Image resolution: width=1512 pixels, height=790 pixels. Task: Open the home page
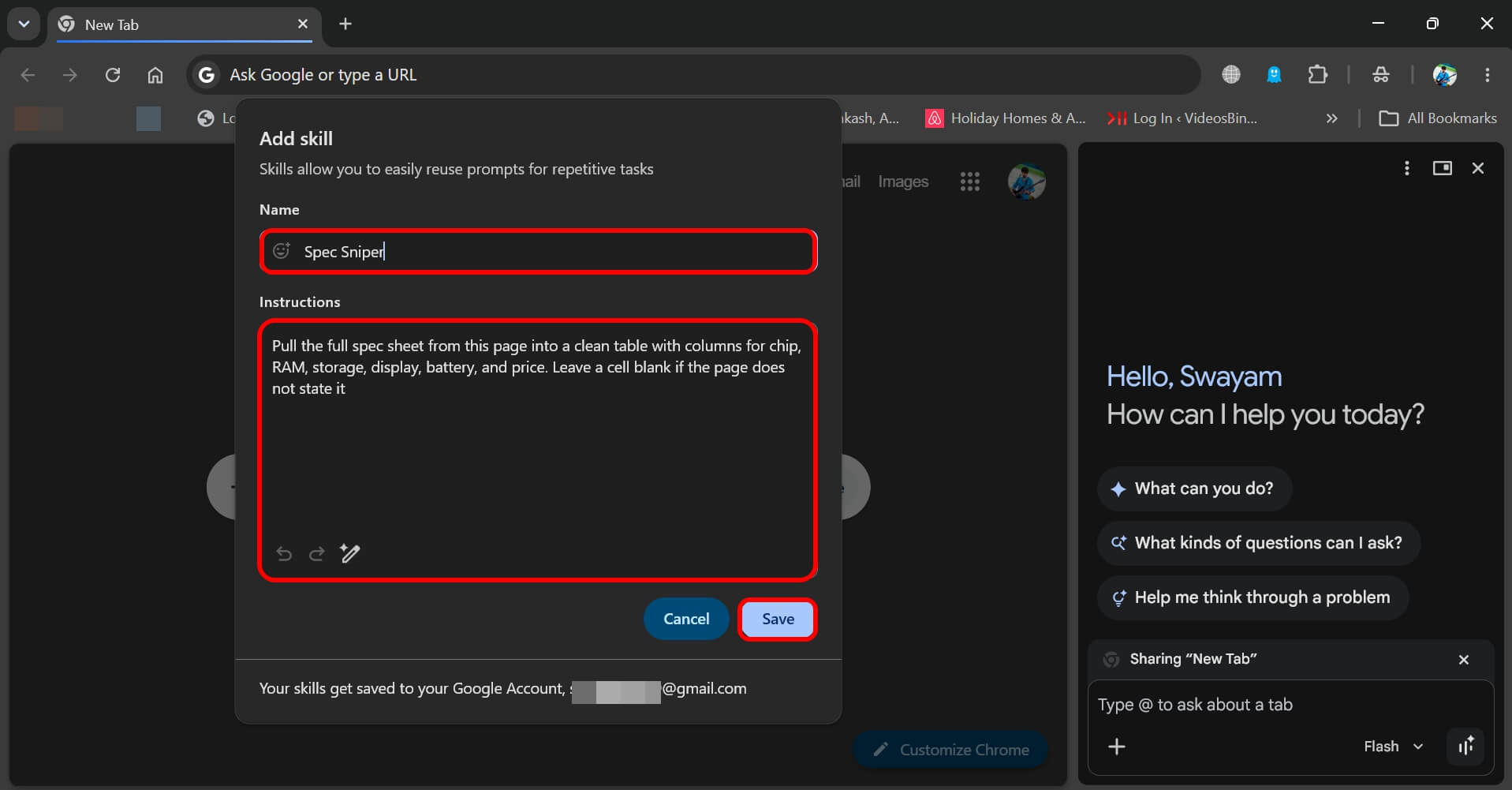tap(155, 75)
